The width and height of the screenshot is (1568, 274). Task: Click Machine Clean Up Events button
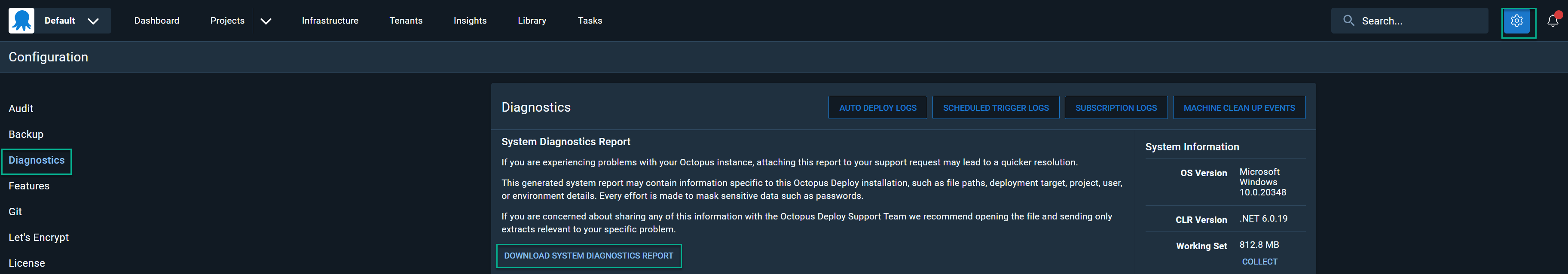tap(1239, 108)
